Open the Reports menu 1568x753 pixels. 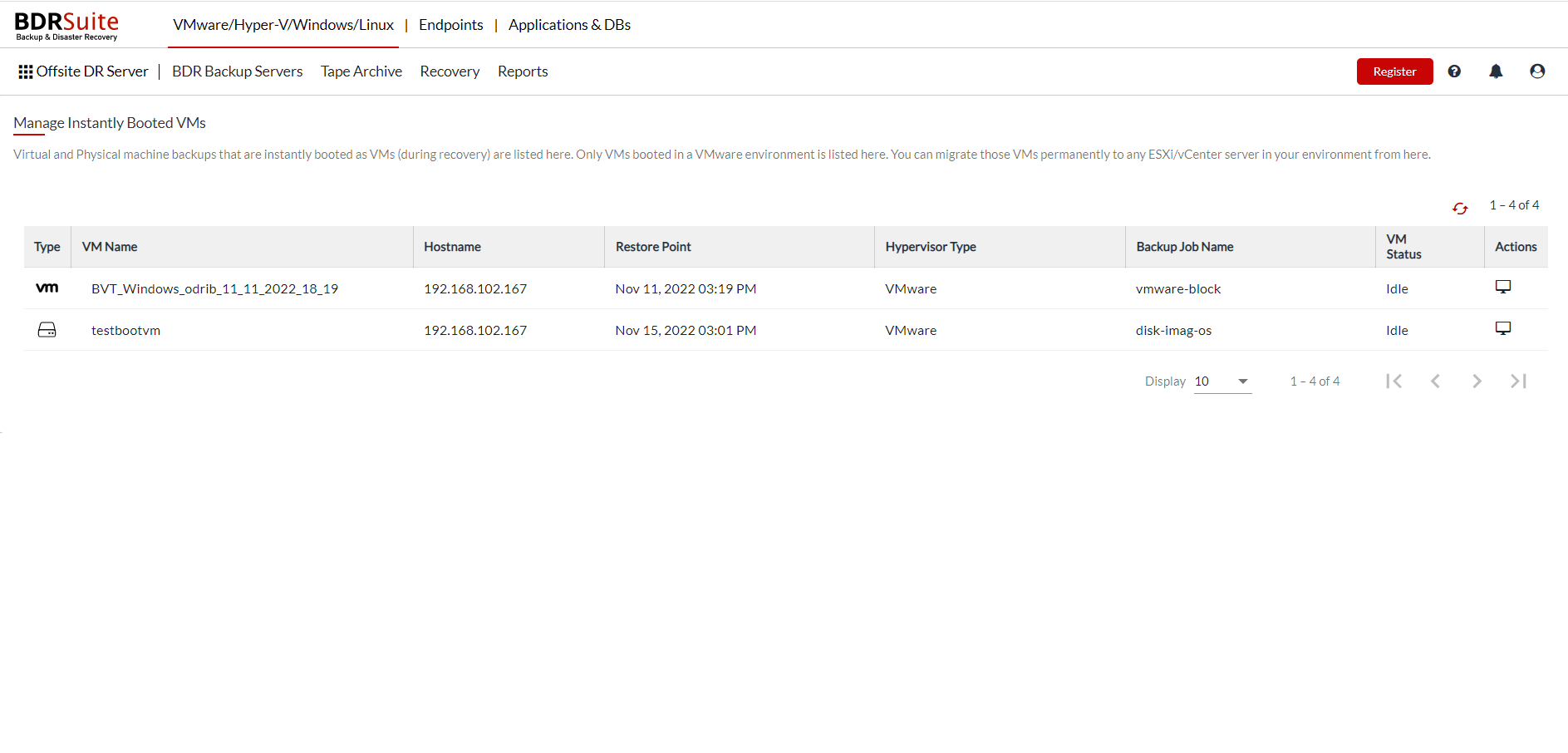coord(523,71)
